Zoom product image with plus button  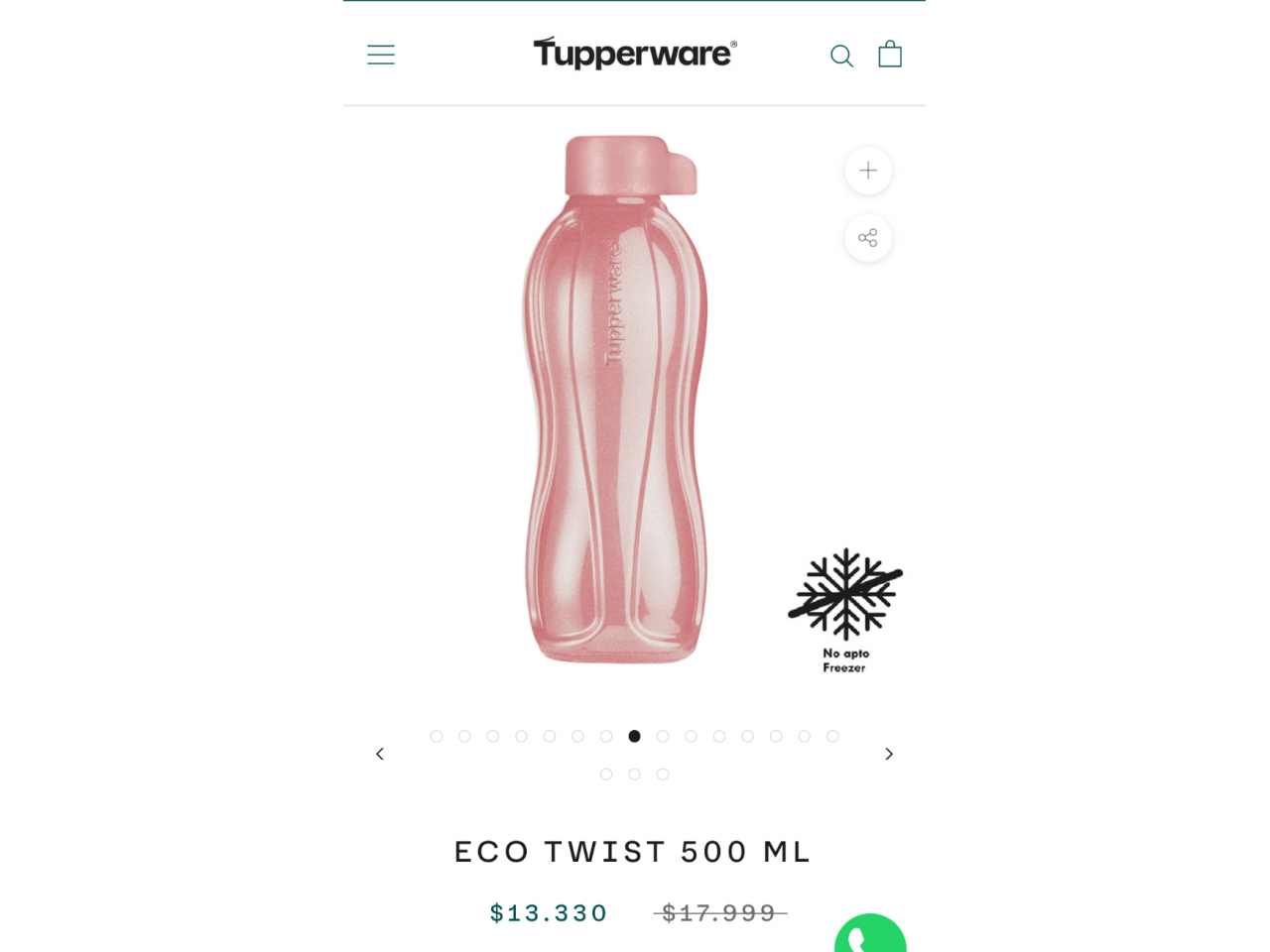tap(868, 171)
